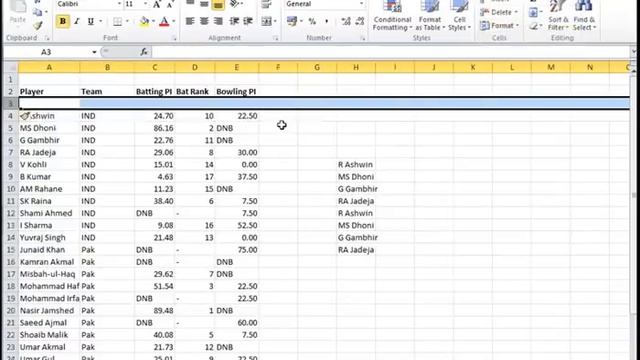Screen dimensions: 640x360
Task: Open Format as Table gallery
Action: 430,16
